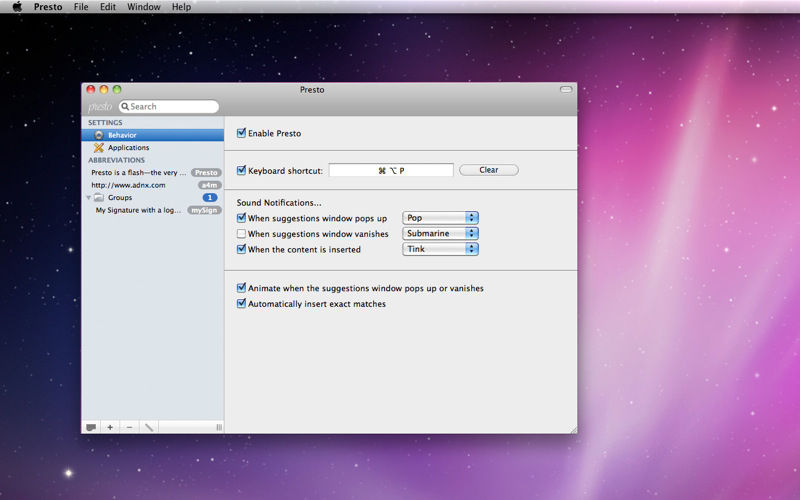Image resolution: width=800 pixels, height=500 pixels.
Task: Select the http://www.adnx.com abbreviation
Action: click(x=128, y=185)
